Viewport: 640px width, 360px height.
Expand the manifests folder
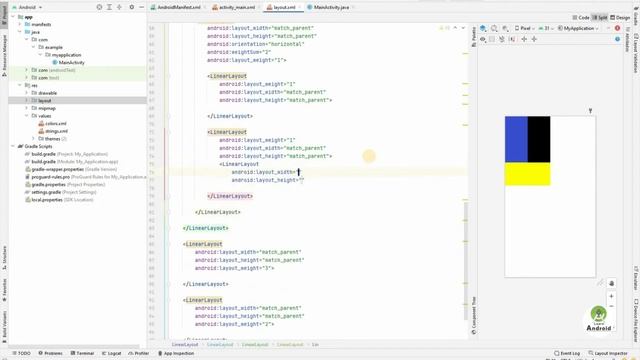tap(20, 24)
